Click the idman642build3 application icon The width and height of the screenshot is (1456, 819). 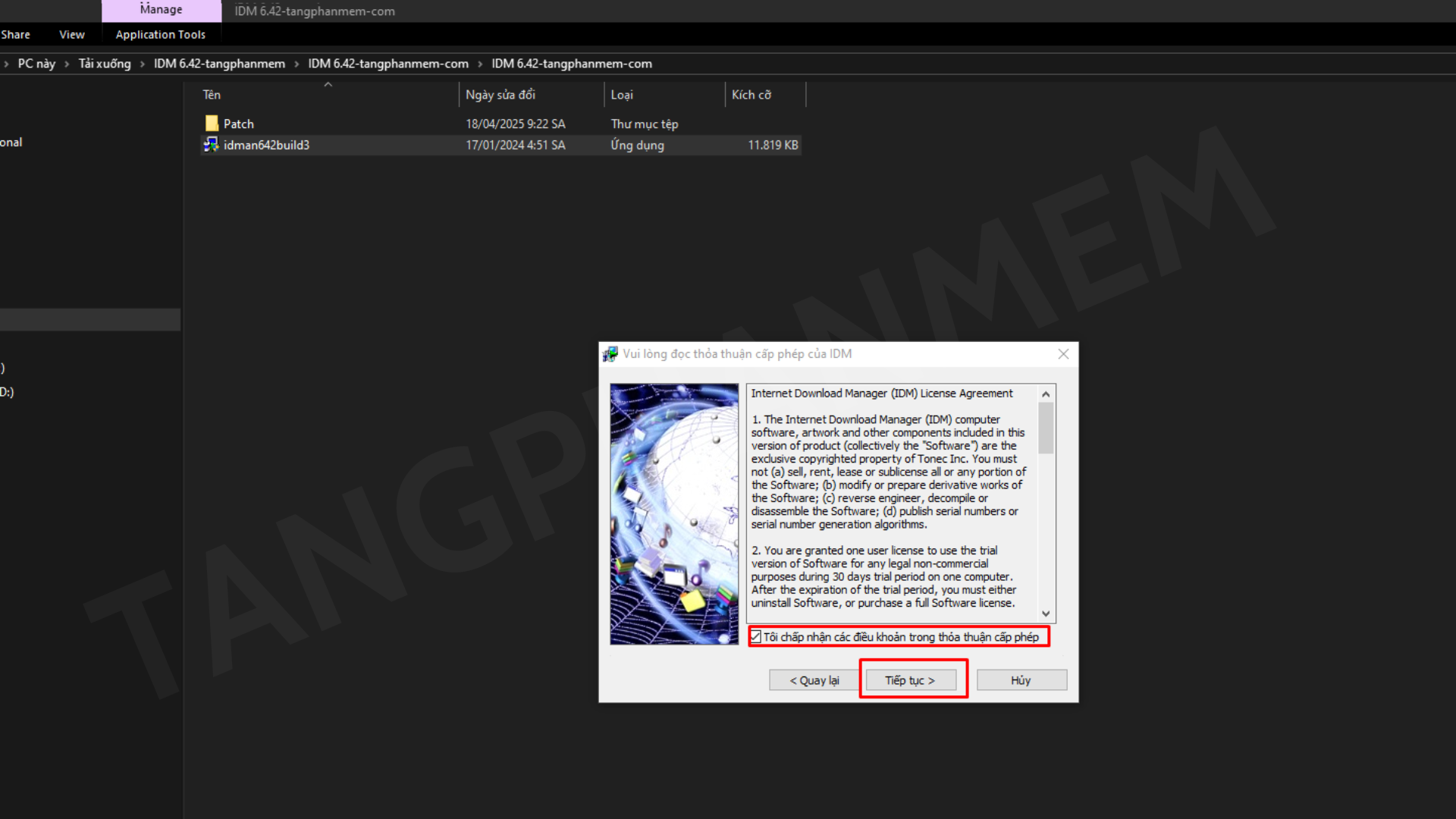[212, 145]
